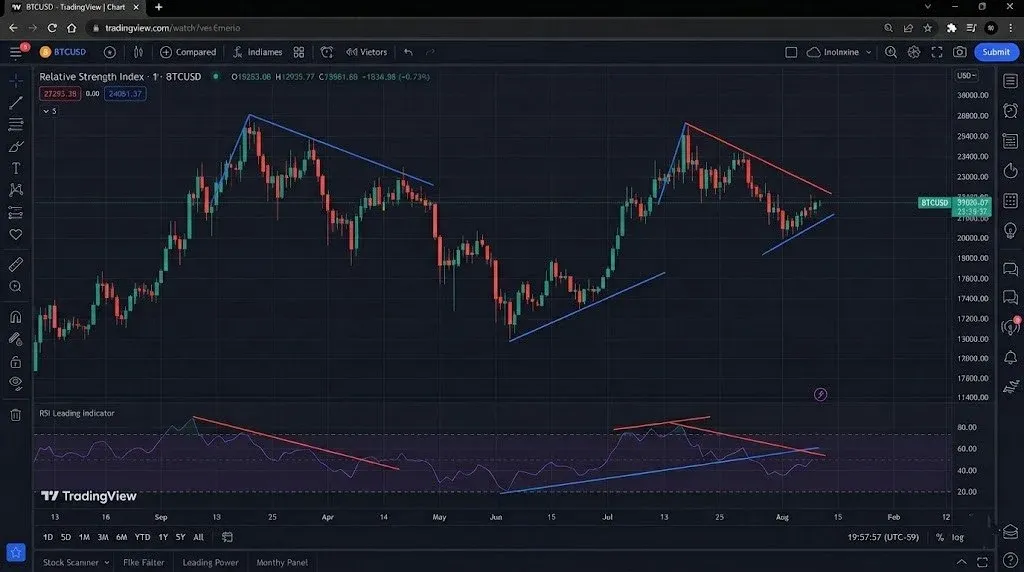Click the 19:57:57 (UTC-59) timezone clock
The image size is (1024, 572).
pos(883,537)
